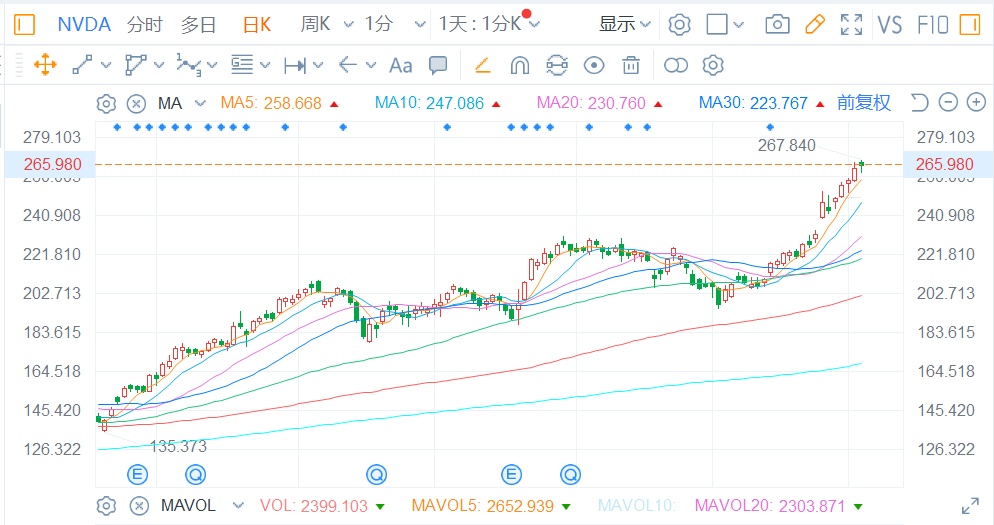Select the polygon shape drawing tool
Screen dimensions: 994x525
(136, 65)
